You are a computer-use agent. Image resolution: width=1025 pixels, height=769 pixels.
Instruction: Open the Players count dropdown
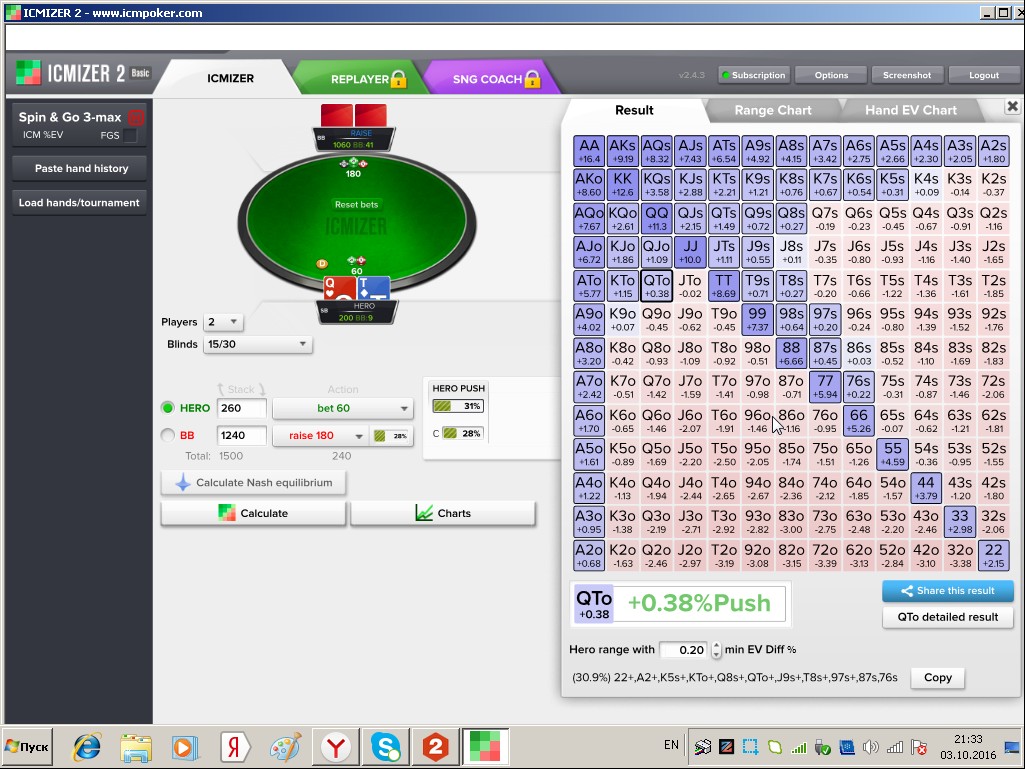223,322
